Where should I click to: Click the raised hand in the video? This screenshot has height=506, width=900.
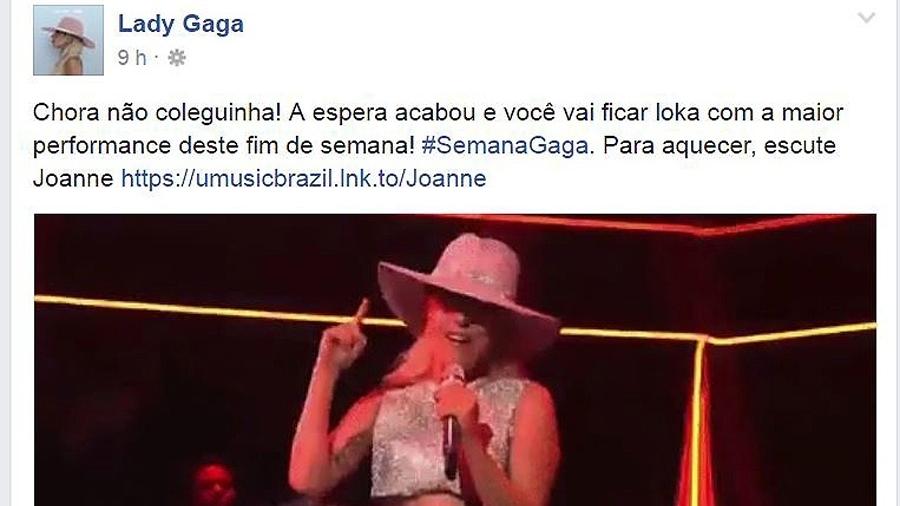tap(343, 341)
